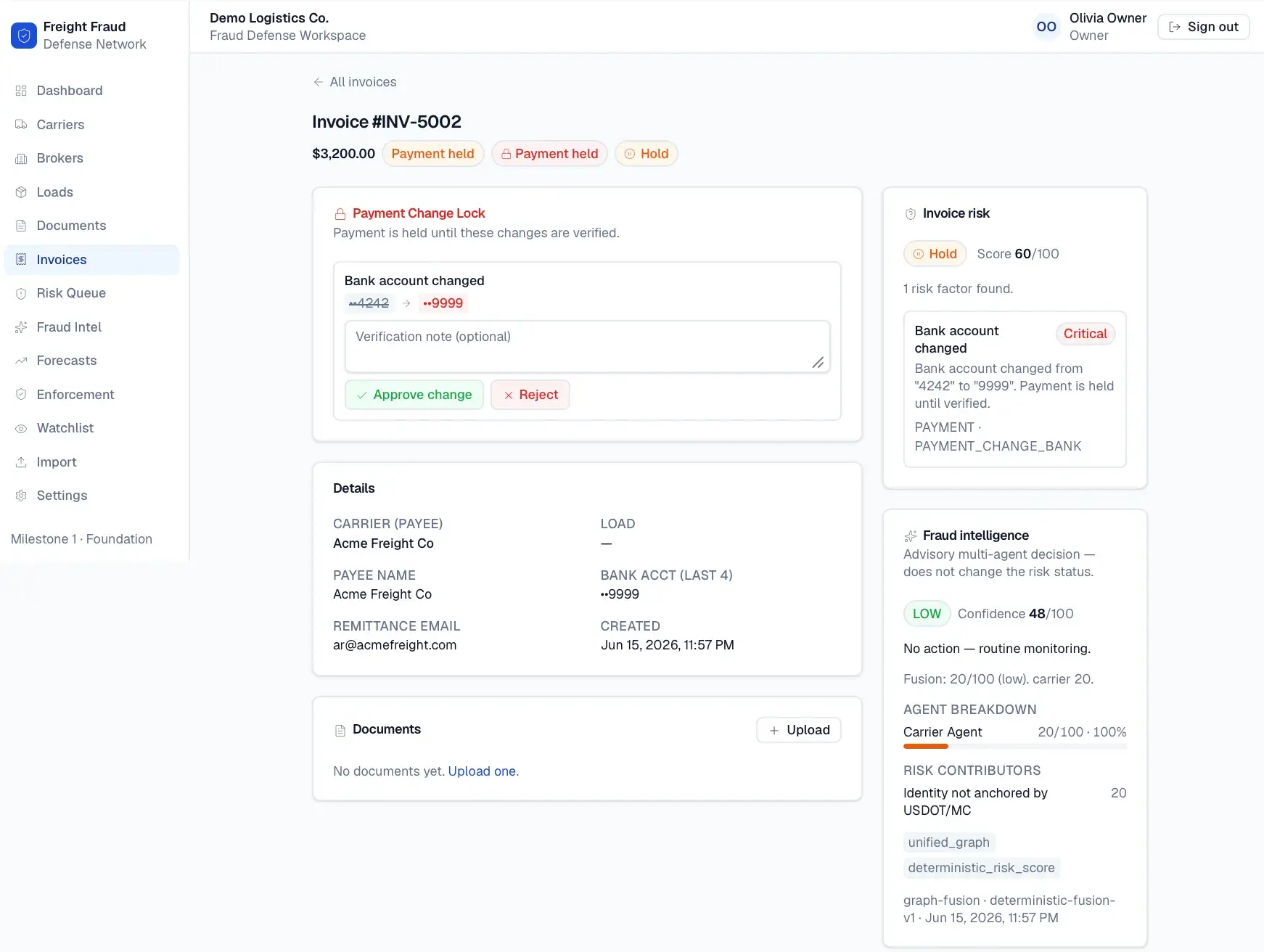Click the Carrier Agent score progress bar
This screenshot has height=952, width=1264.
[x=1015, y=746]
